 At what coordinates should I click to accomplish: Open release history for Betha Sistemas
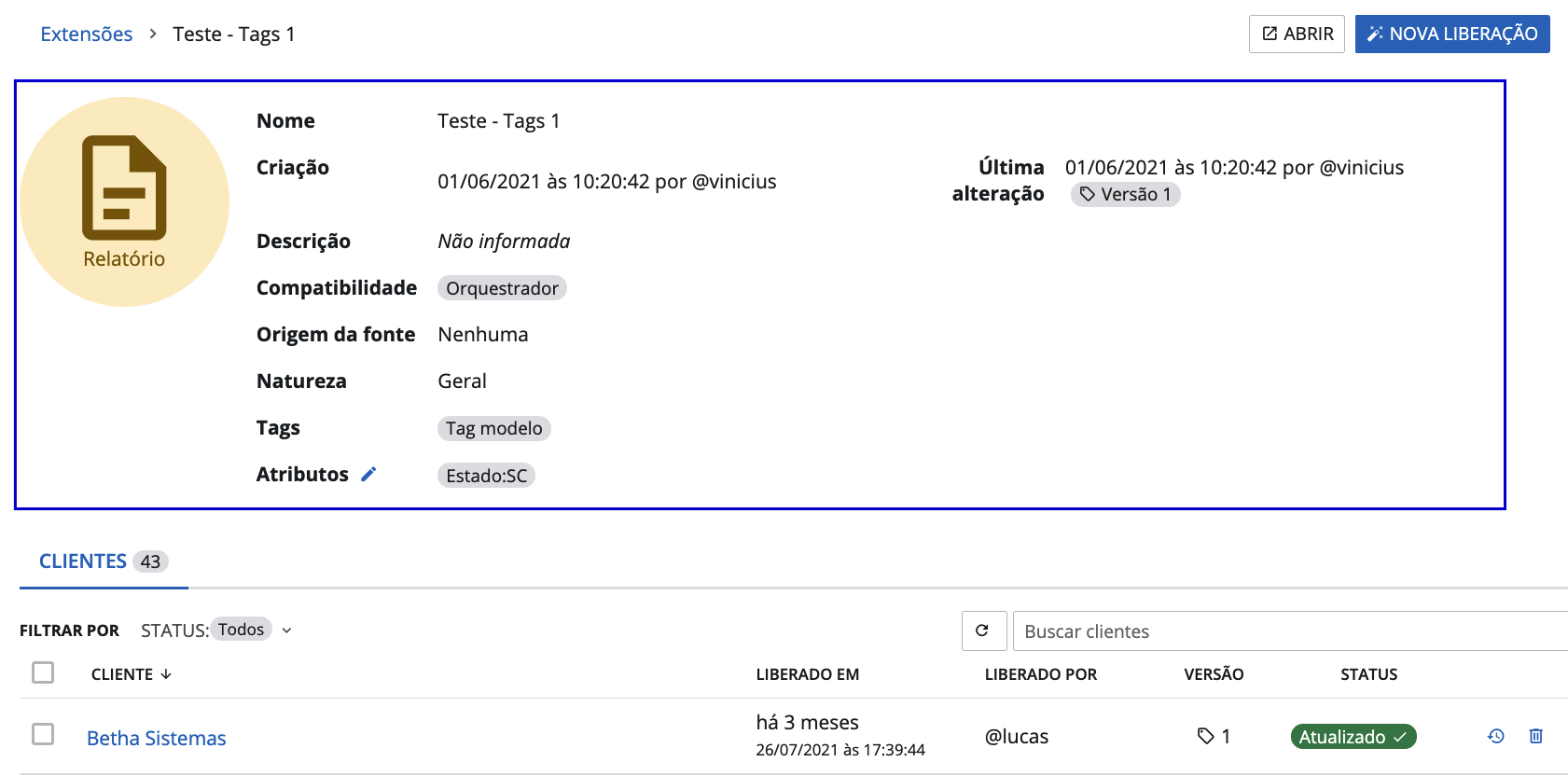pos(1496,736)
